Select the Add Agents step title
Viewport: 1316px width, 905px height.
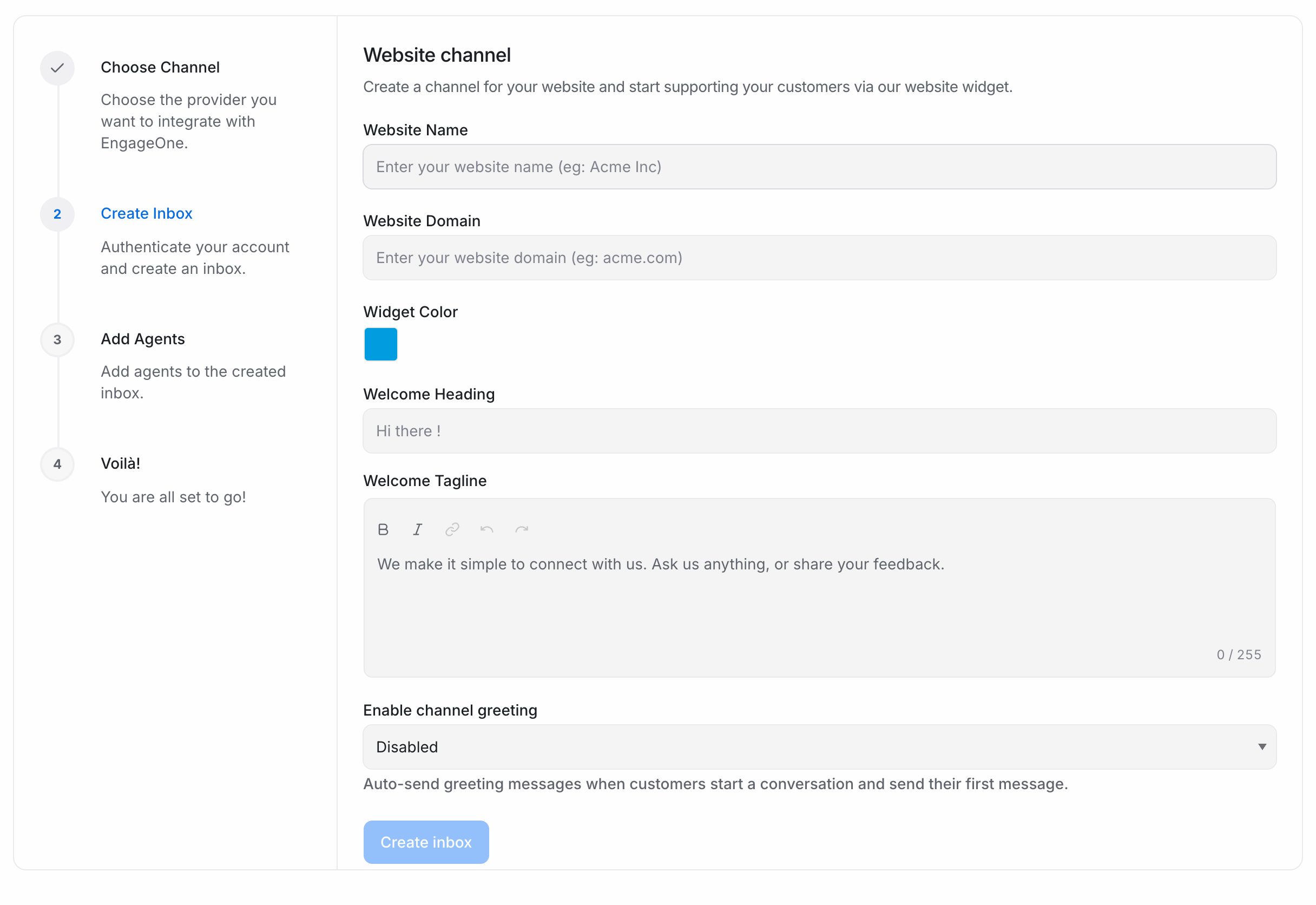point(143,339)
